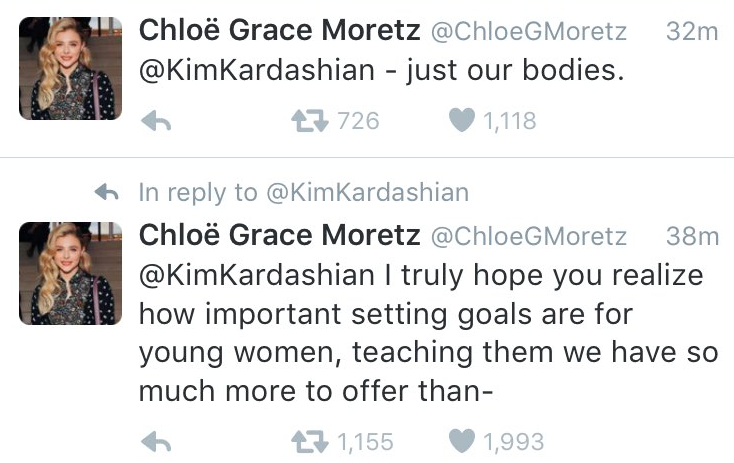Click the 38m timestamp
The image size is (734, 463).
coord(692,236)
